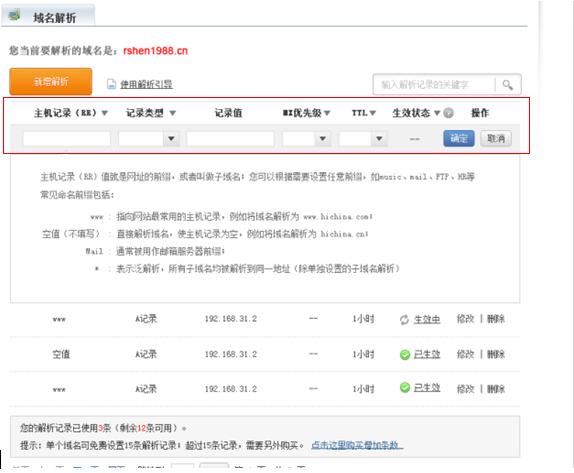Click the search magnifier icon

click(507, 85)
